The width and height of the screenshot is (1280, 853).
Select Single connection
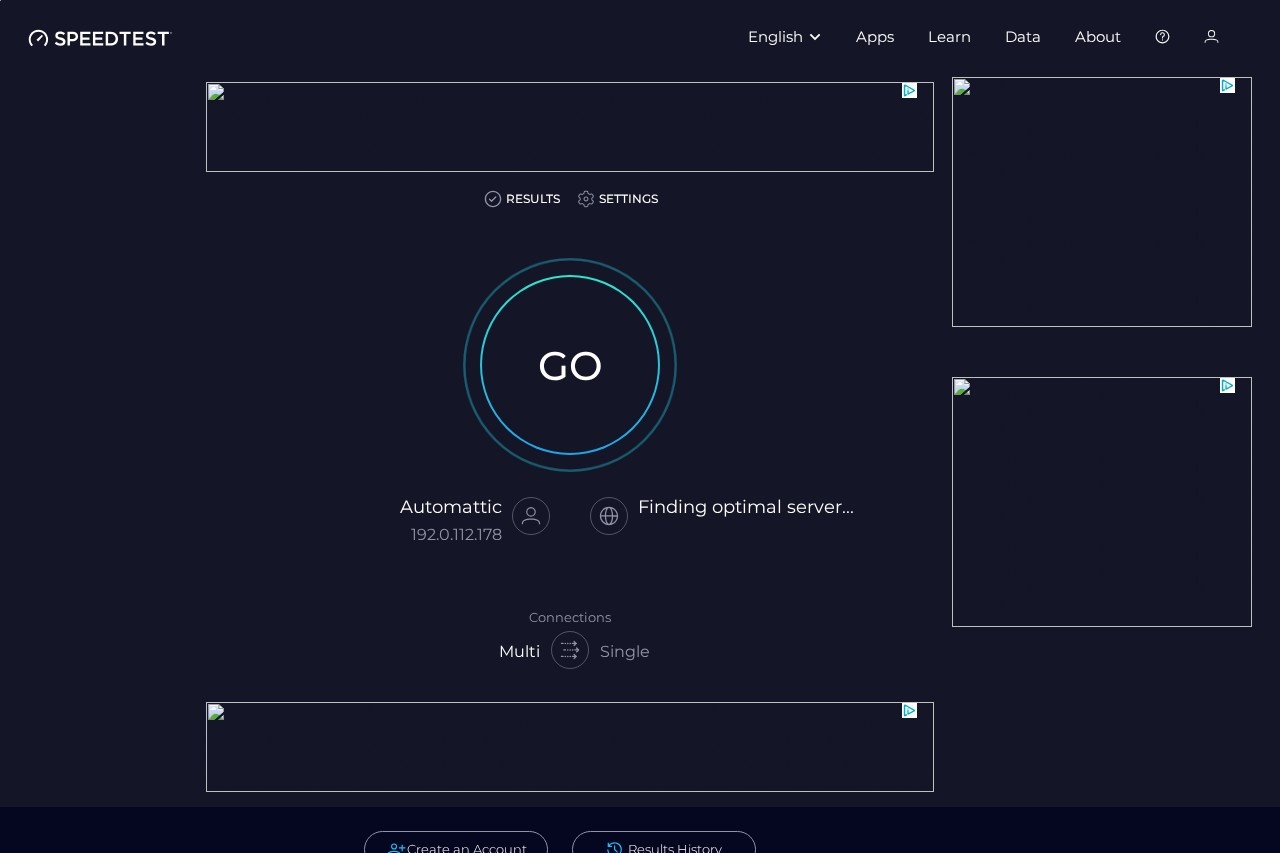point(625,652)
